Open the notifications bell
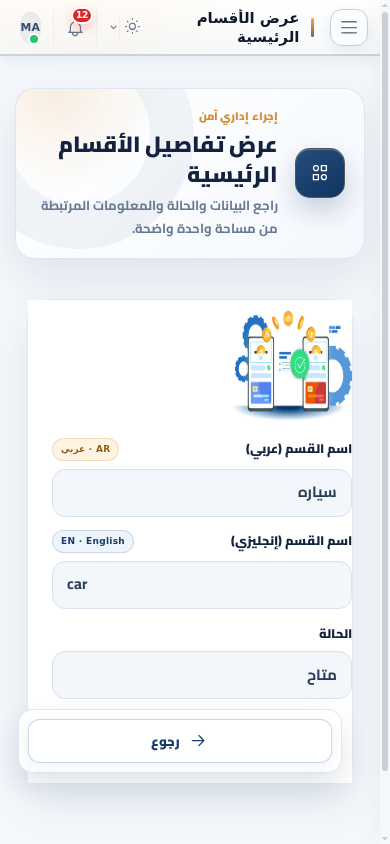 pos(76,28)
